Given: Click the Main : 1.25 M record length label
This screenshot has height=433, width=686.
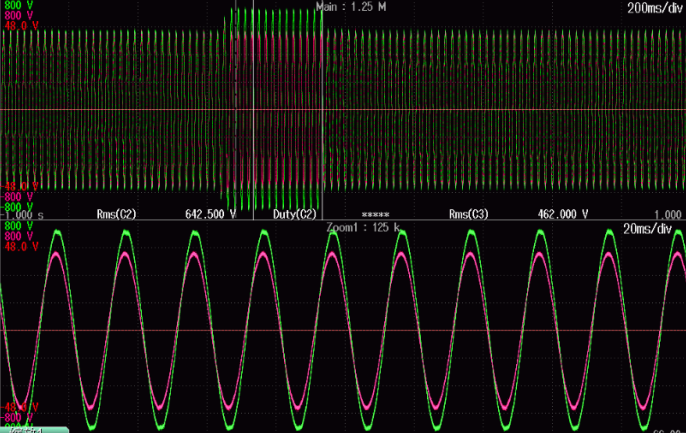Looking at the screenshot, I should click(x=352, y=7).
